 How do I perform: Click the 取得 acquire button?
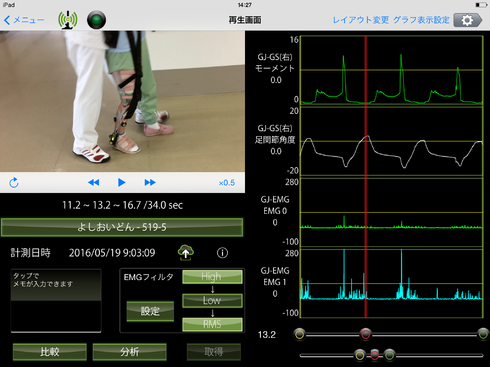[x=214, y=352]
